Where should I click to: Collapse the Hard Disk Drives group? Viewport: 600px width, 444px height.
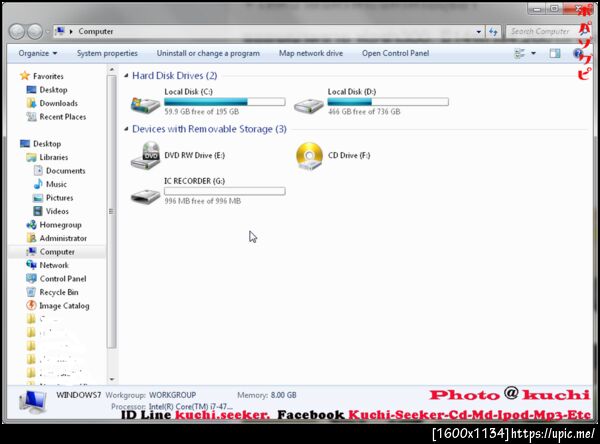126,76
